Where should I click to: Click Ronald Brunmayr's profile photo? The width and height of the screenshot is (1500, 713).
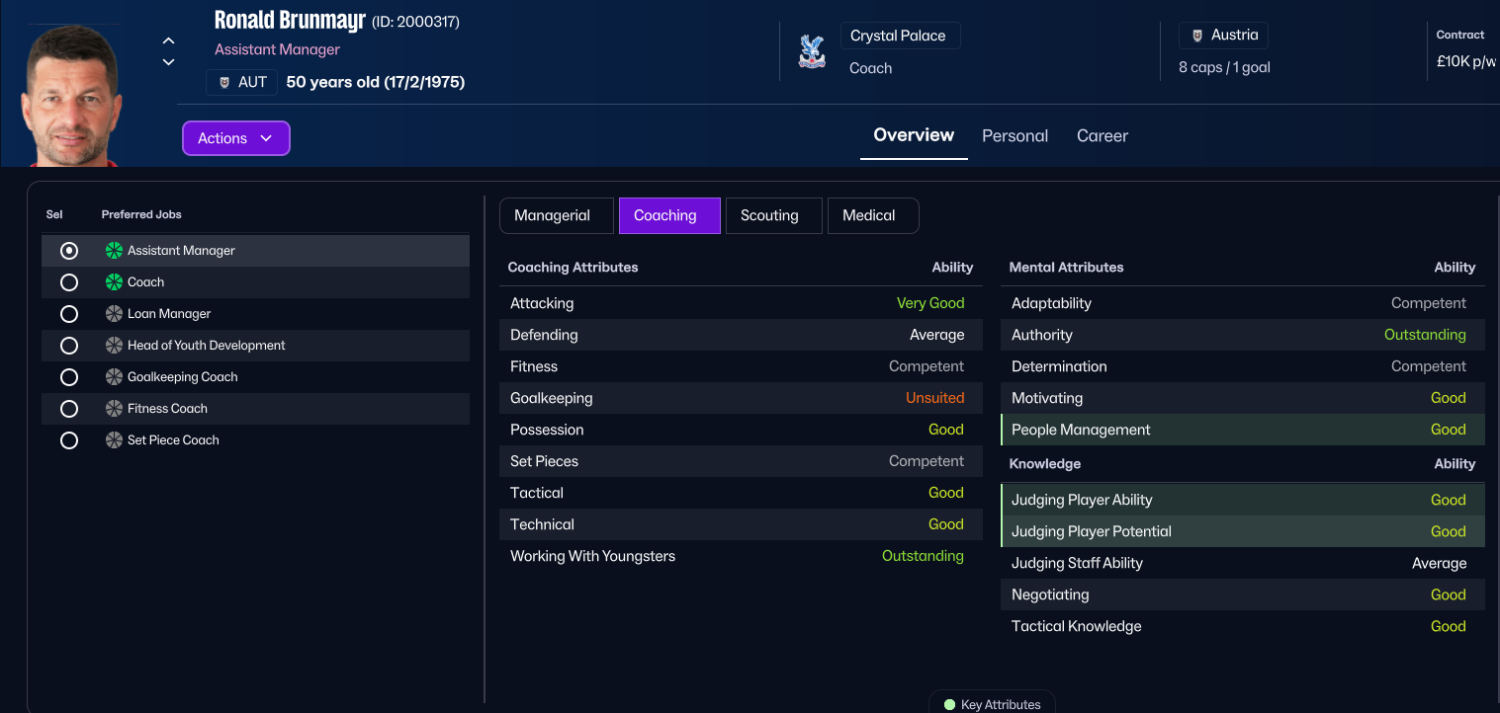tap(71, 96)
